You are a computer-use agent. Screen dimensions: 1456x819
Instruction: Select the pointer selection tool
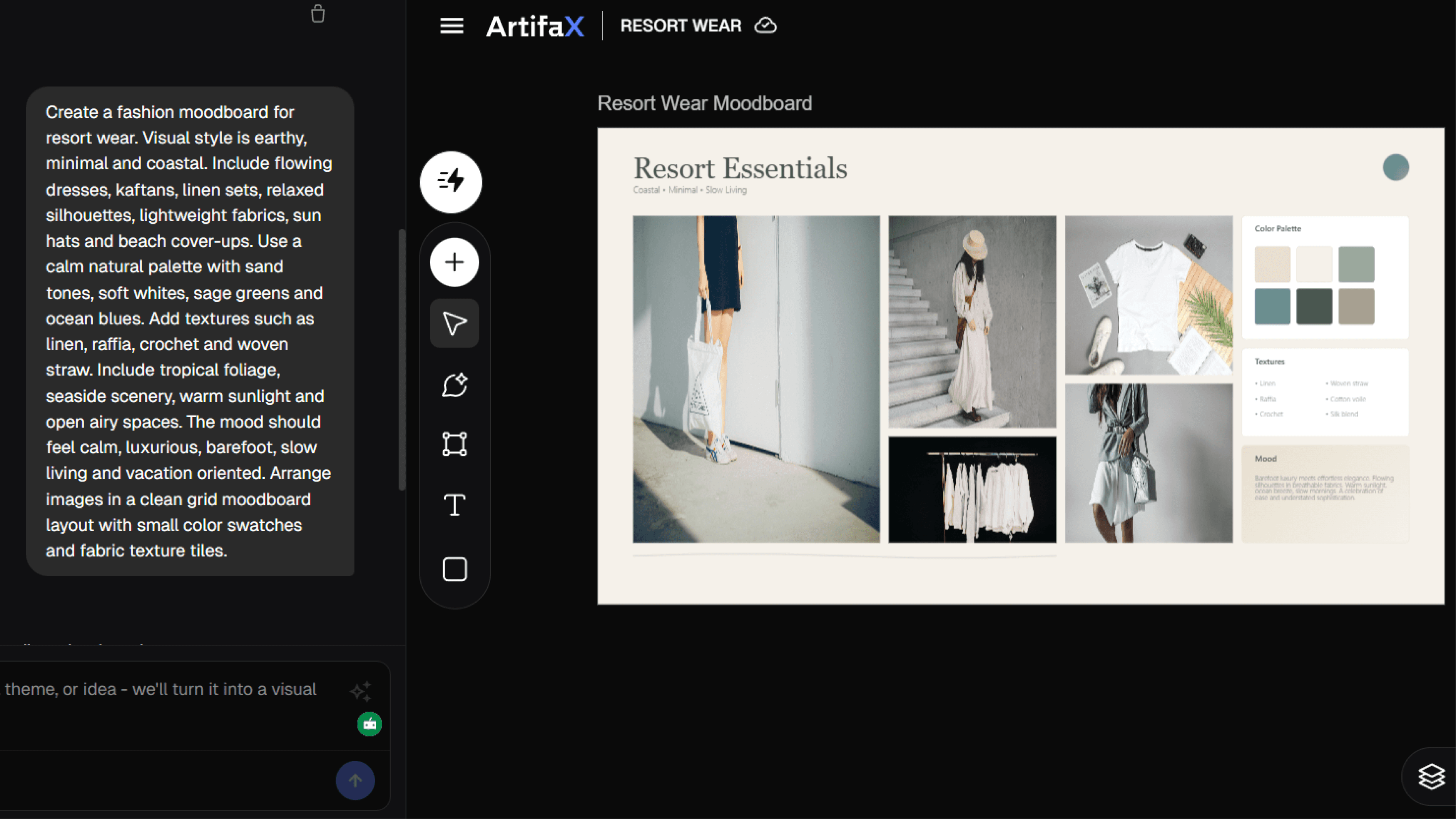[x=455, y=323]
